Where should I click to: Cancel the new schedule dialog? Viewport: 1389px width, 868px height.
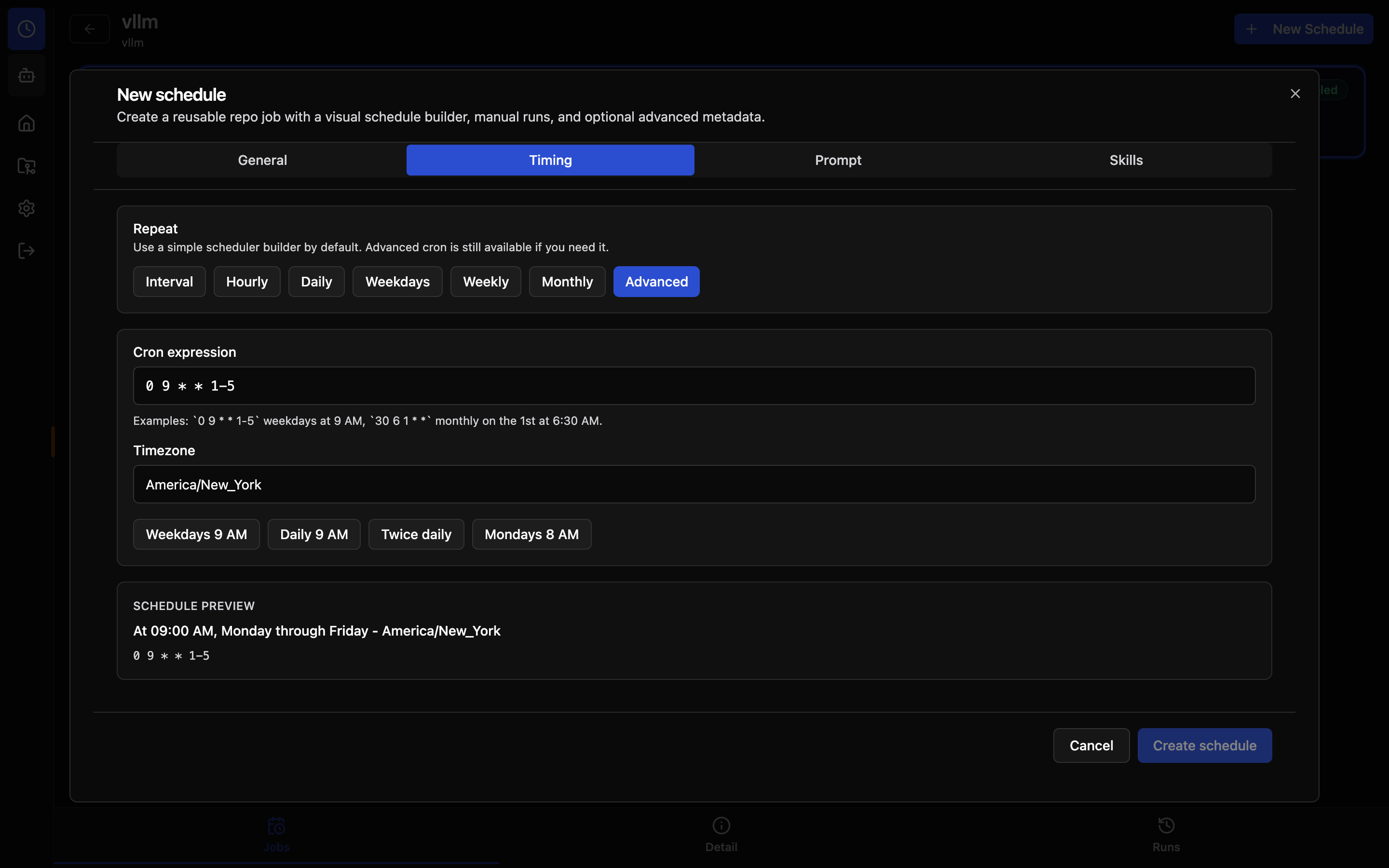coord(1091,746)
